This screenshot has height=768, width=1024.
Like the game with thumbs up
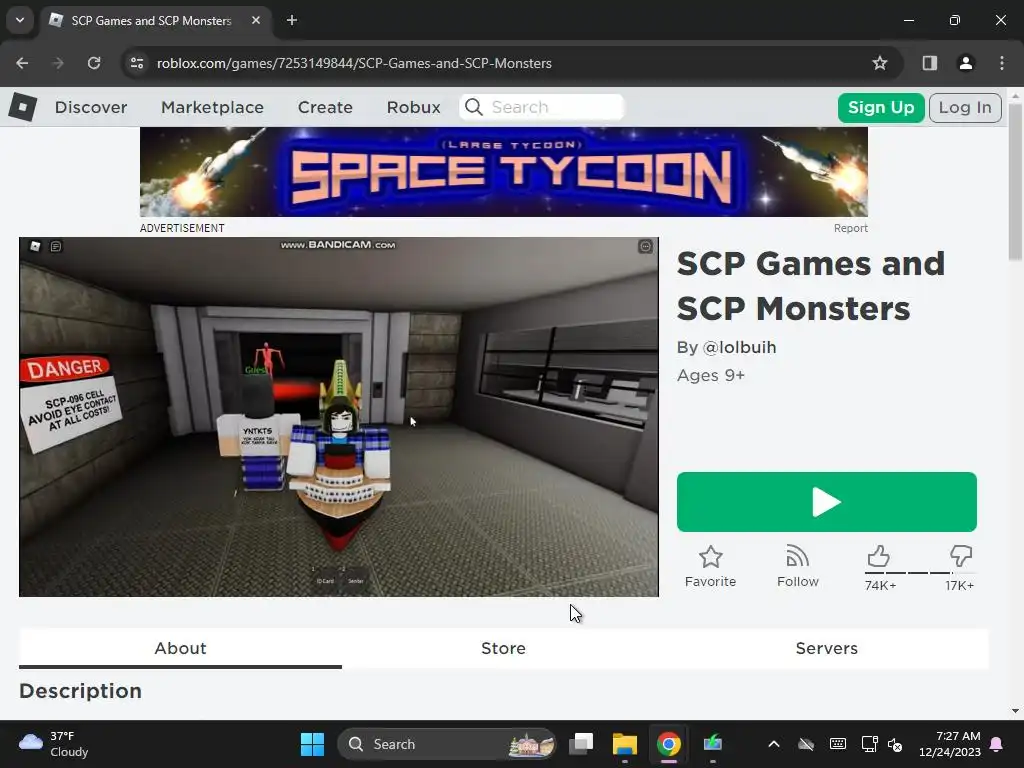(x=879, y=556)
